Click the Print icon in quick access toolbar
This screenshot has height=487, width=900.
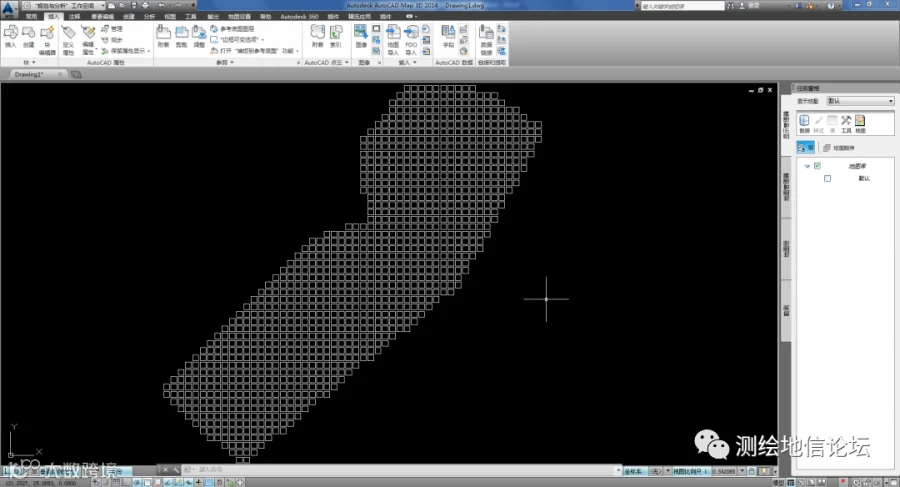pyautogui.click(x=145, y=5)
